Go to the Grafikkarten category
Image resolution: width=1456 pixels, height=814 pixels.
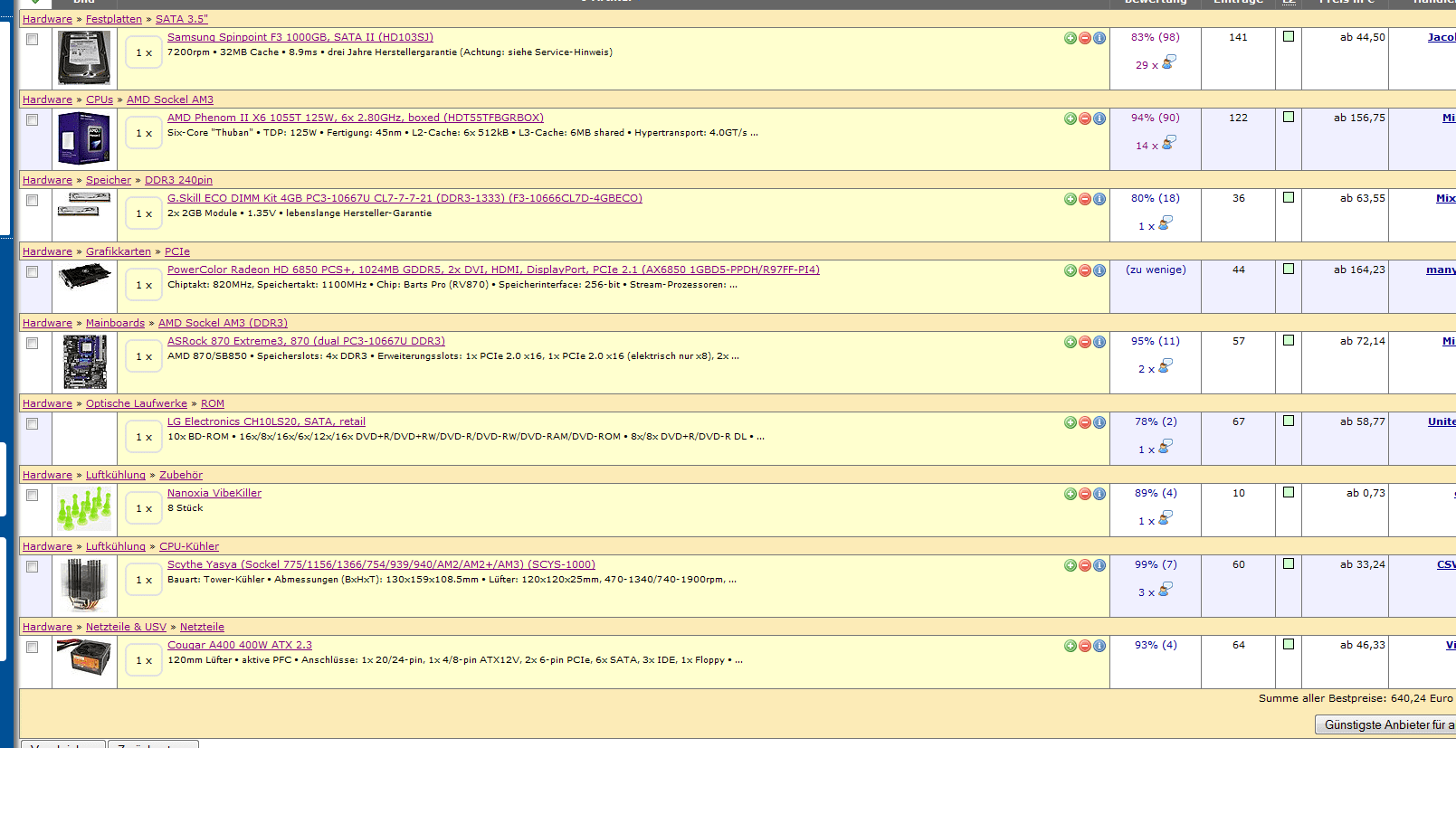pyautogui.click(x=119, y=252)
